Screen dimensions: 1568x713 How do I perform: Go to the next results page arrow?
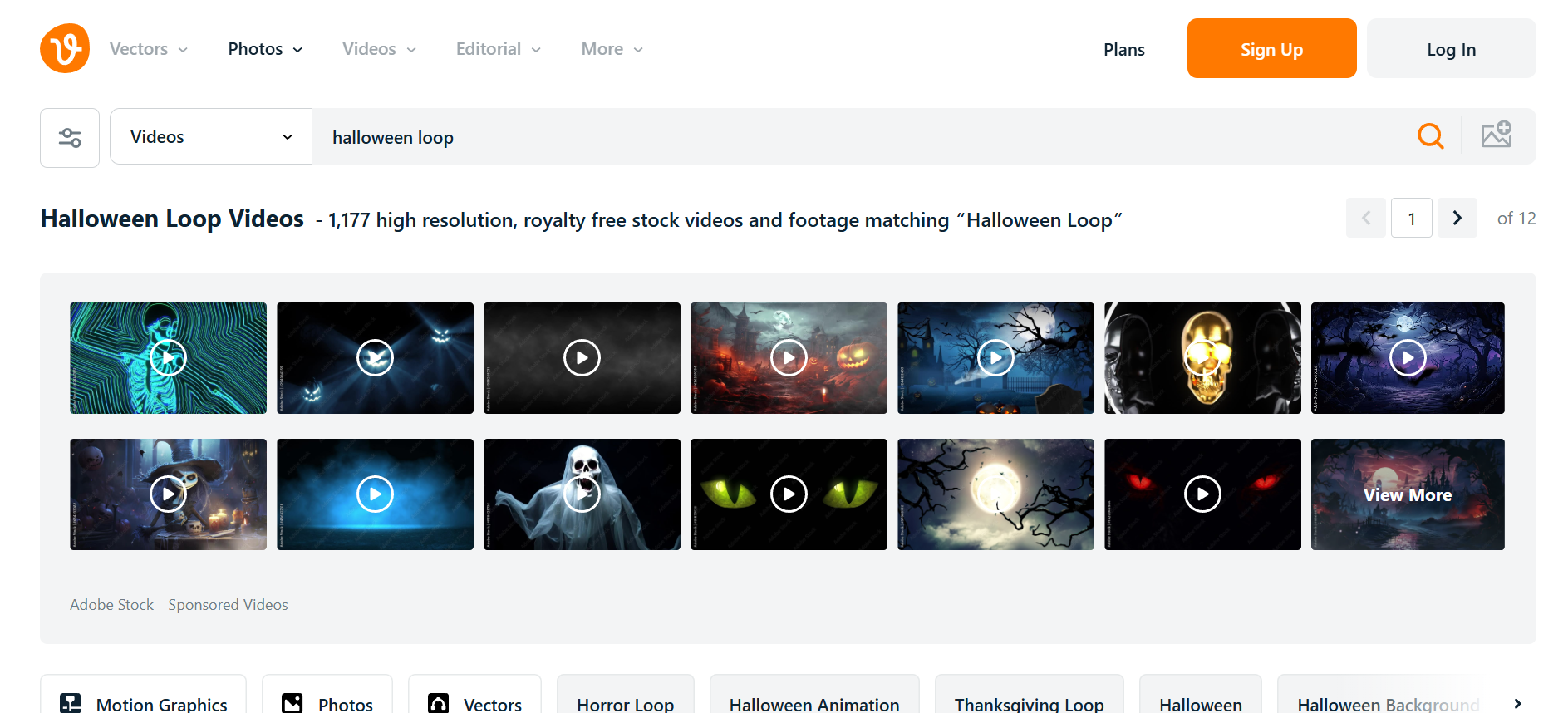click(1457, 218)
